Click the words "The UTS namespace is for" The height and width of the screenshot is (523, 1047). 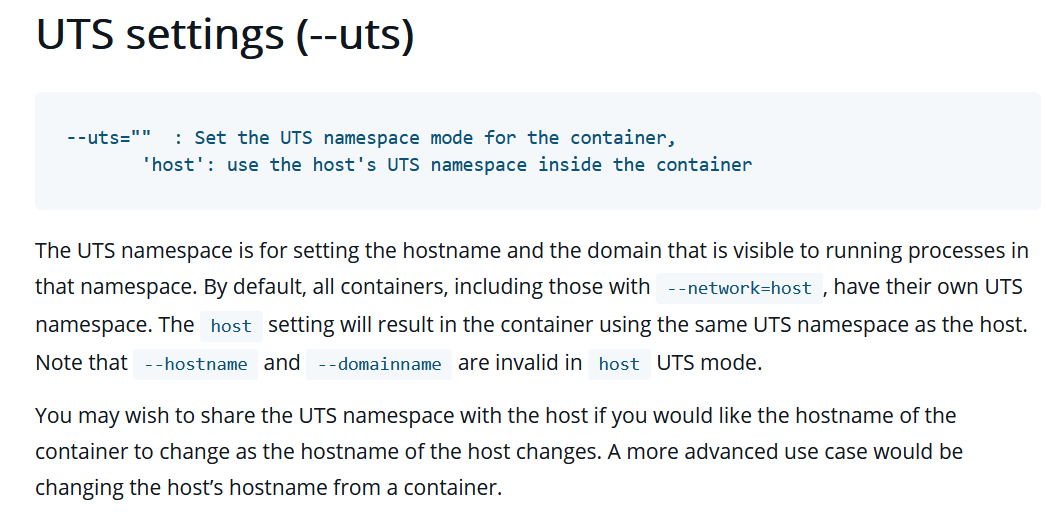(148, 250)
